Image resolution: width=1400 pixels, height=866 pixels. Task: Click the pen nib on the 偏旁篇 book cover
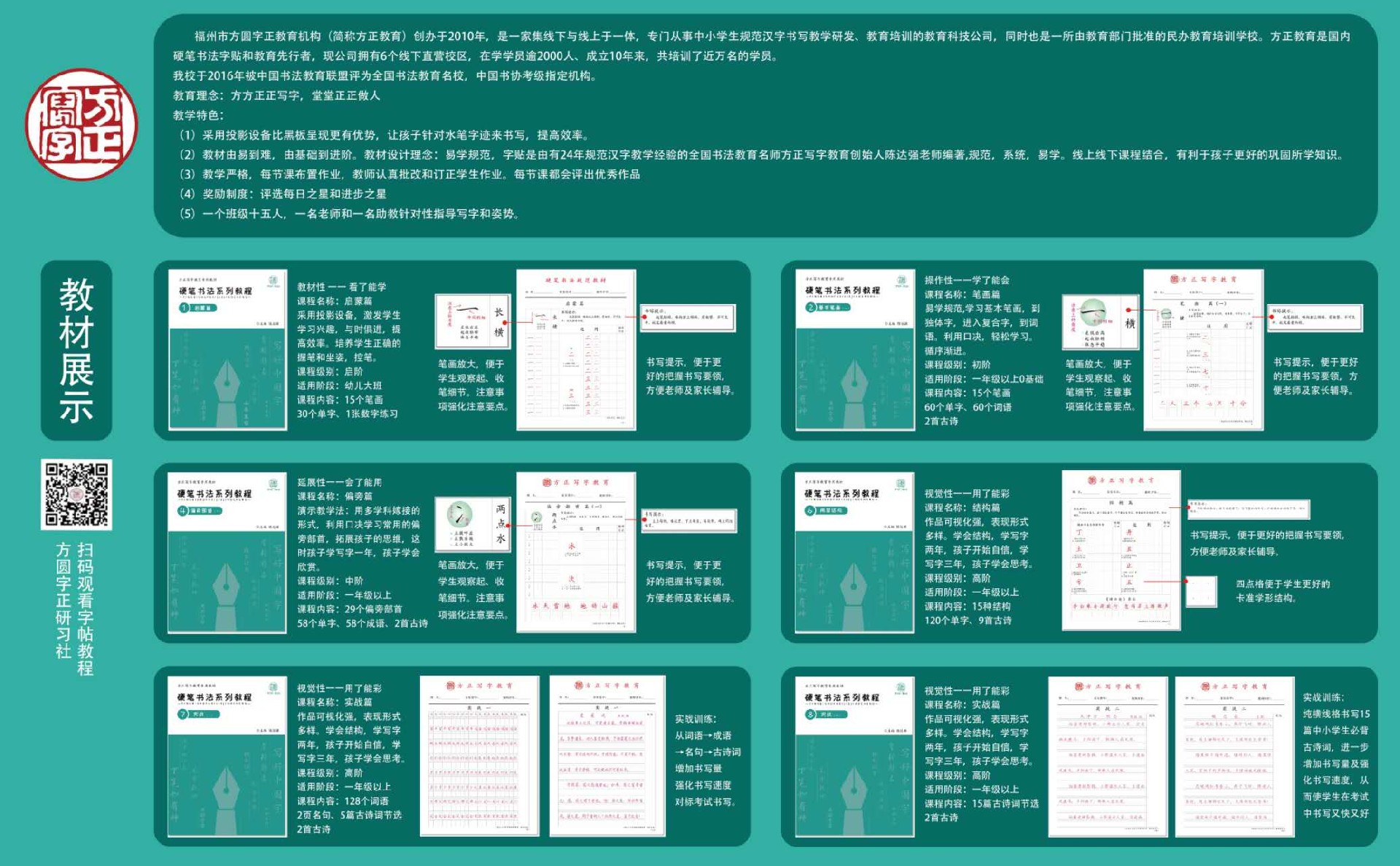(227, 585)
